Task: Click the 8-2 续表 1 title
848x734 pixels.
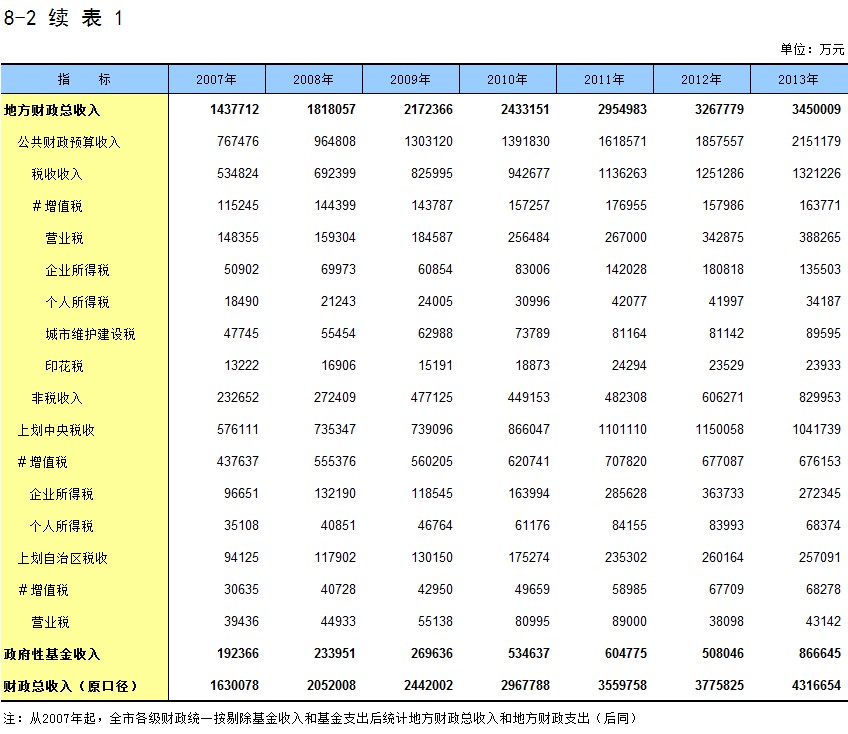Action: tap(63, 19)
